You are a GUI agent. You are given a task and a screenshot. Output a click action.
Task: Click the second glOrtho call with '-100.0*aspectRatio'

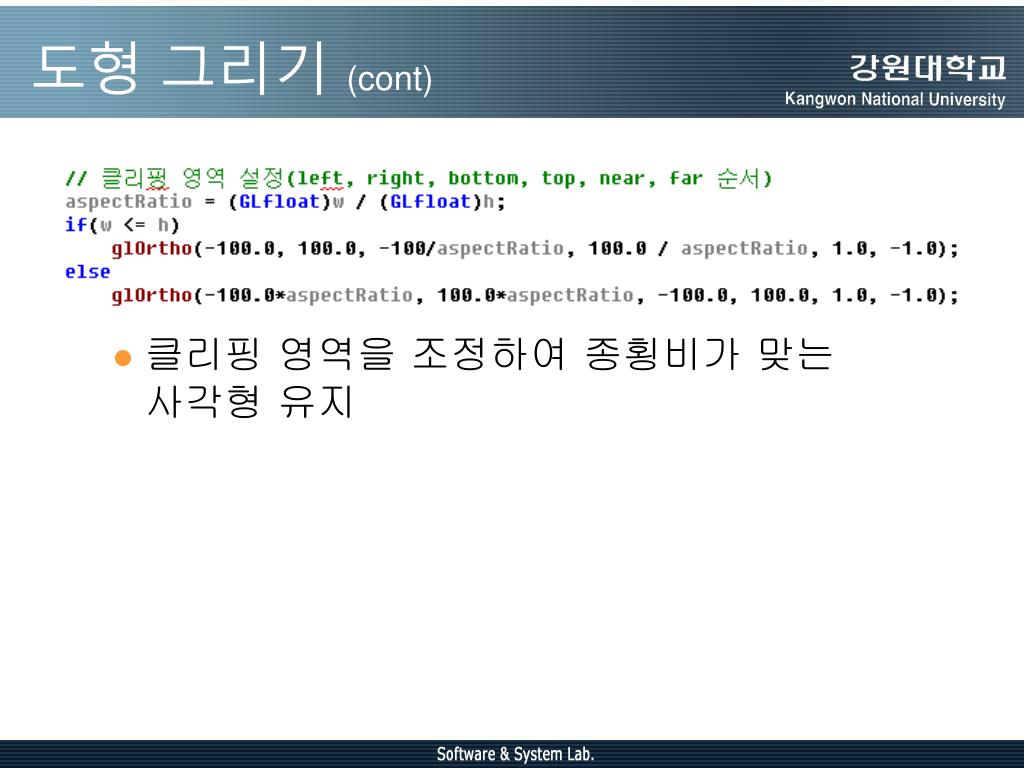click(x=535, y=296)
